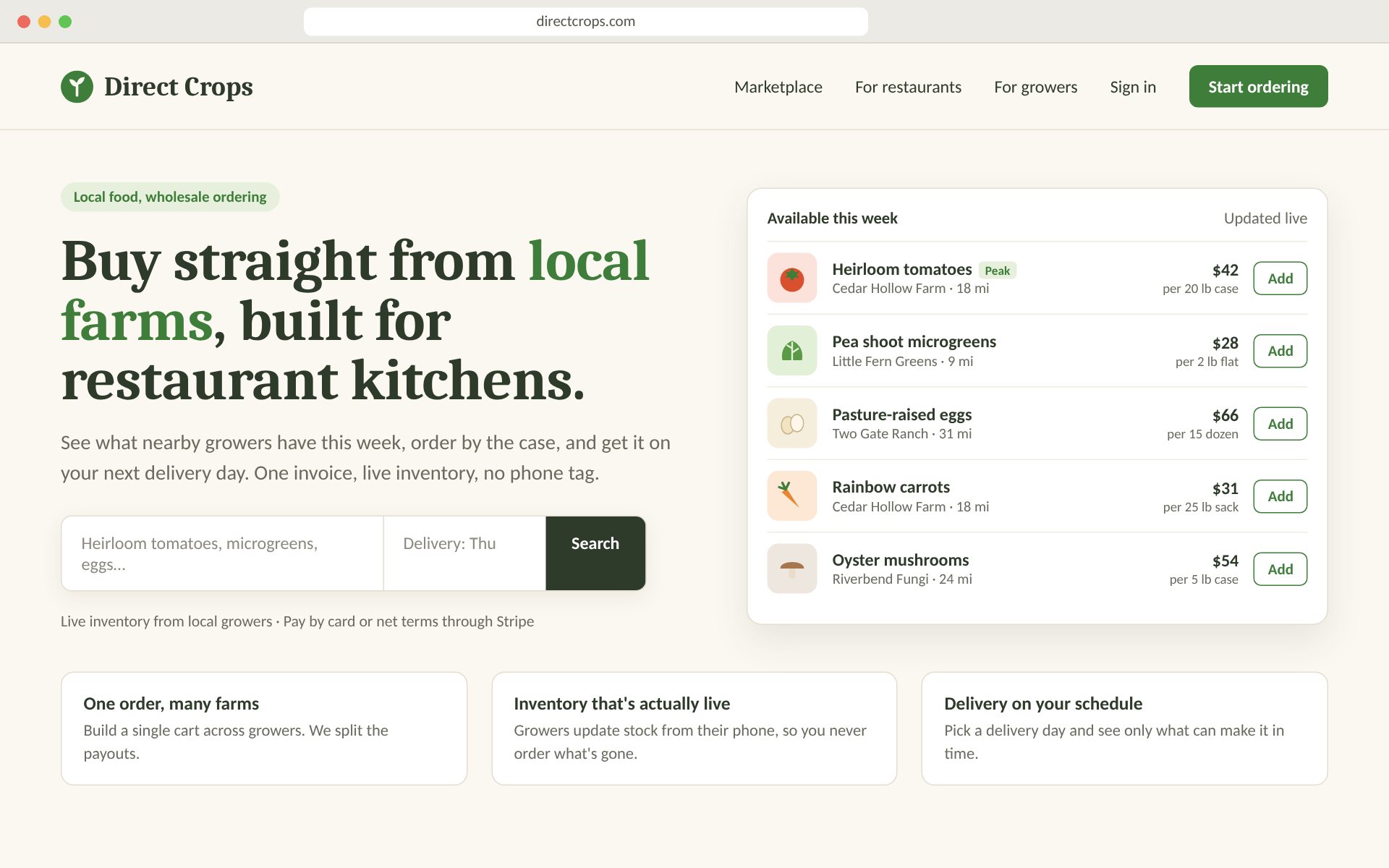1389x868 pixels.
Task: Open the Delivery: Thu selector
Action: [464, 553]
